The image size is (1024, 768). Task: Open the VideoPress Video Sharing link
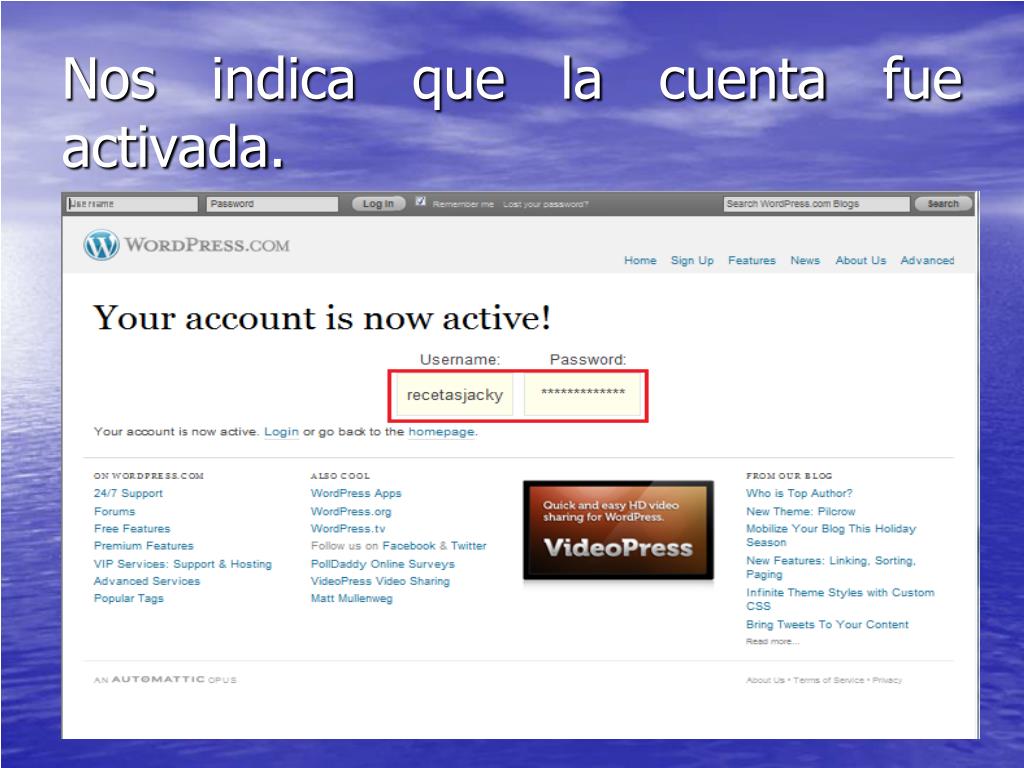[380, 581]
